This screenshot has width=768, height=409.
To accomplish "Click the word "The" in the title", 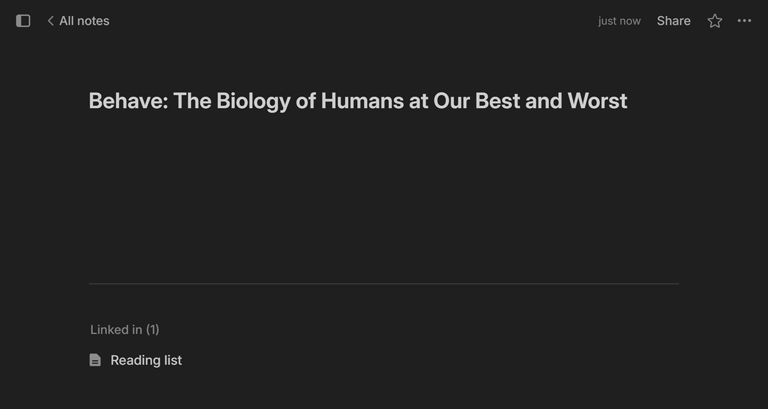I will (191, 101).
